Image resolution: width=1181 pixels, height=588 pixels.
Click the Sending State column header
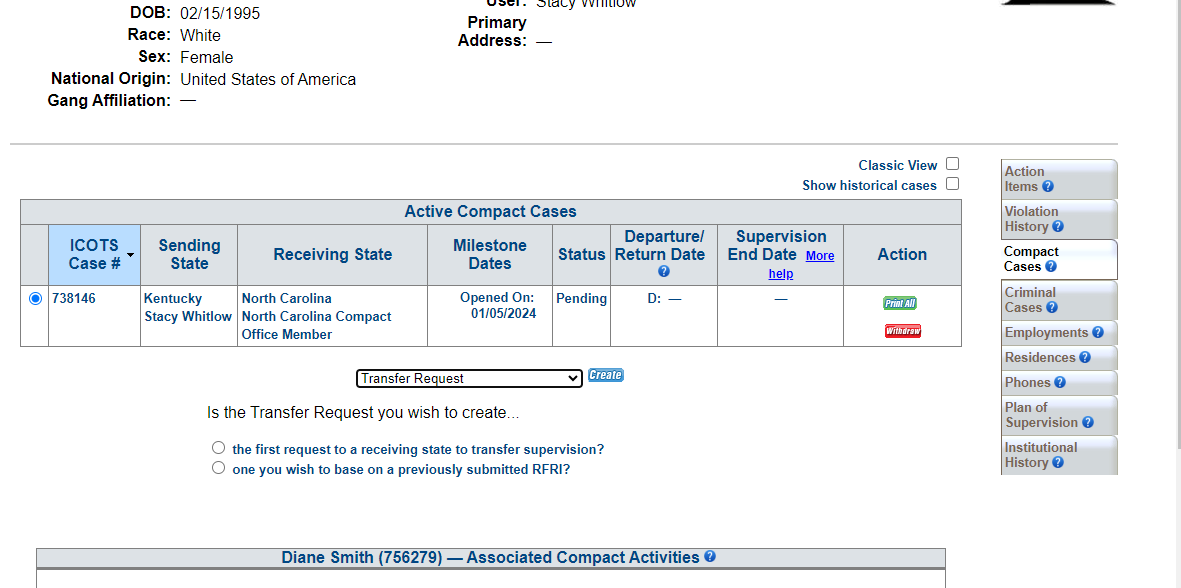click(189, 254)
